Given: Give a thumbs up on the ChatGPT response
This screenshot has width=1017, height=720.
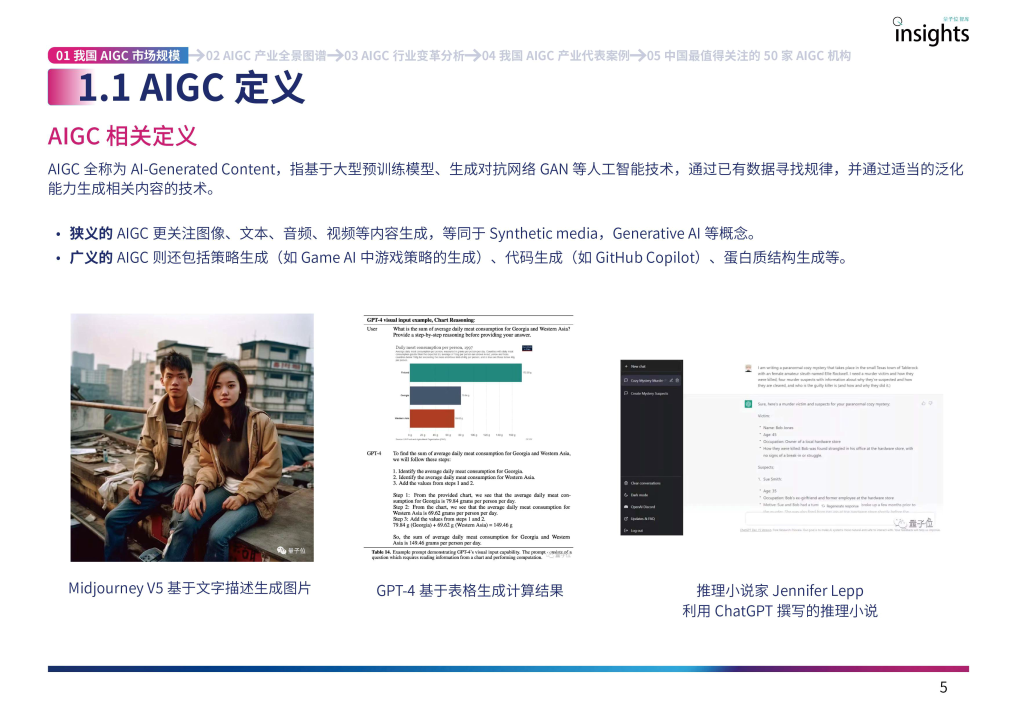Looking at the screenshot, I should coord(923,403).
